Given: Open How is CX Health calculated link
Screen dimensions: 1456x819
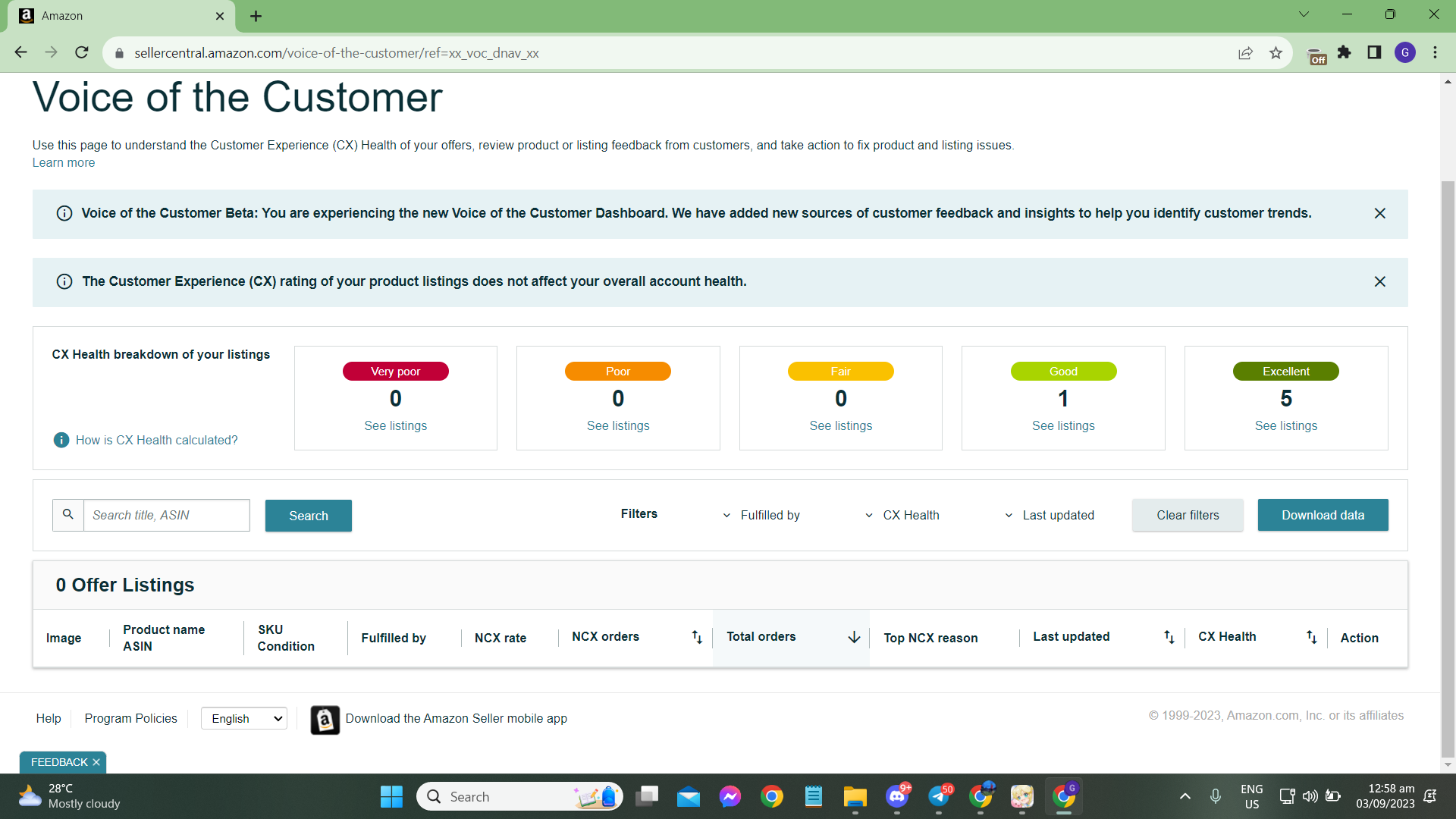Looking at the screenshot, I should pos(156,440).
